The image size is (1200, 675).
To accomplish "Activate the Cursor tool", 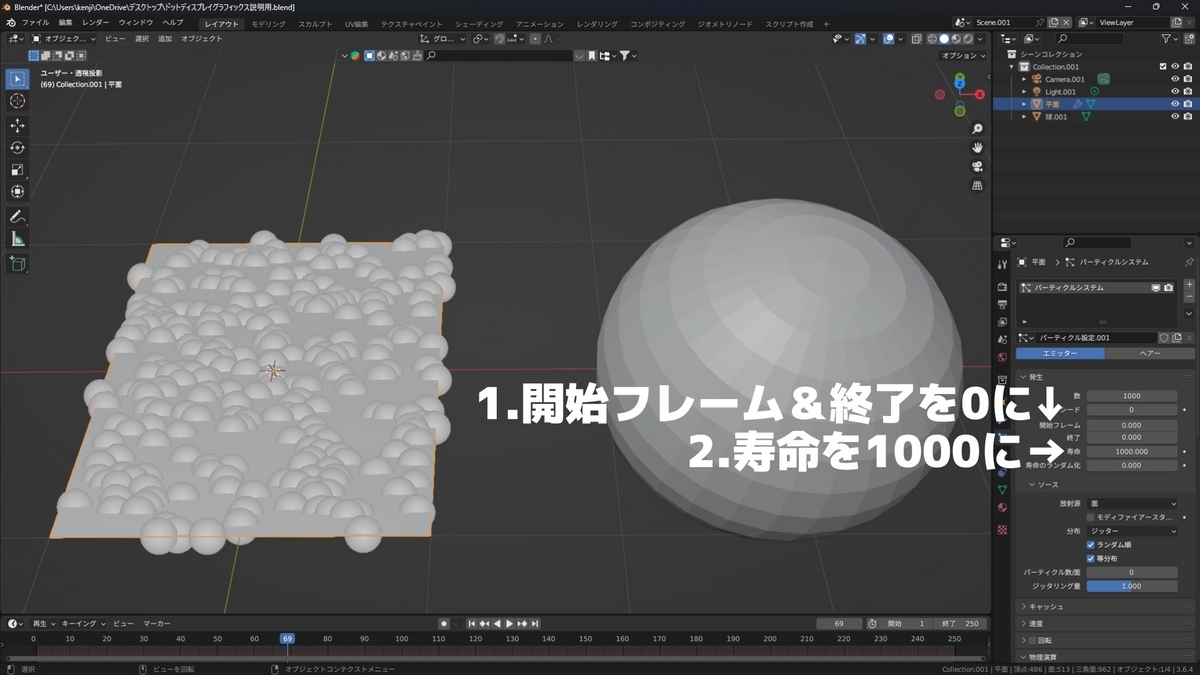I will [x=17, y=100].
